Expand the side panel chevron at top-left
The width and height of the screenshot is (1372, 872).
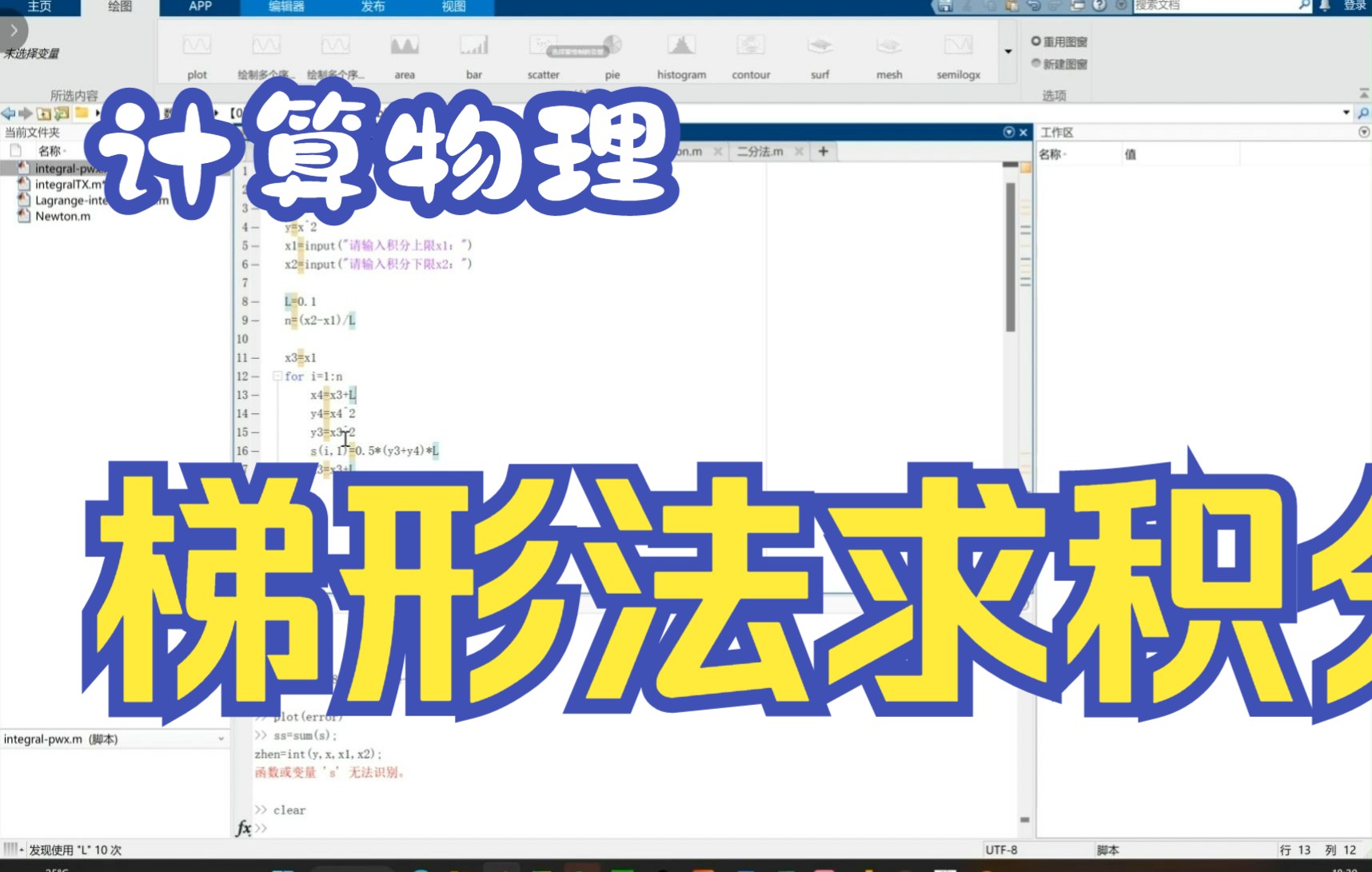[14, 30]
